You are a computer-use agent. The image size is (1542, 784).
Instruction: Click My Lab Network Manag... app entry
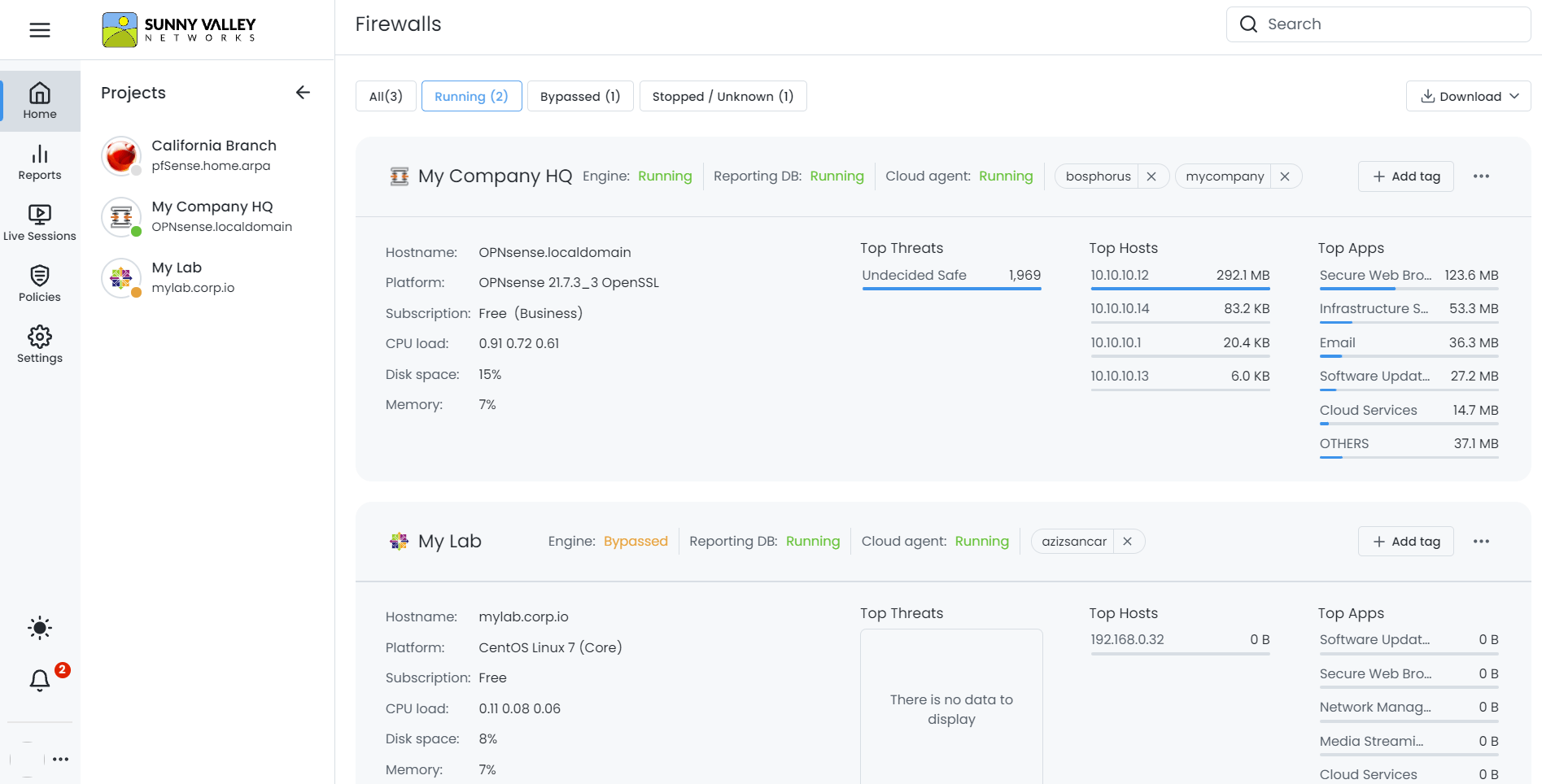1409,710
